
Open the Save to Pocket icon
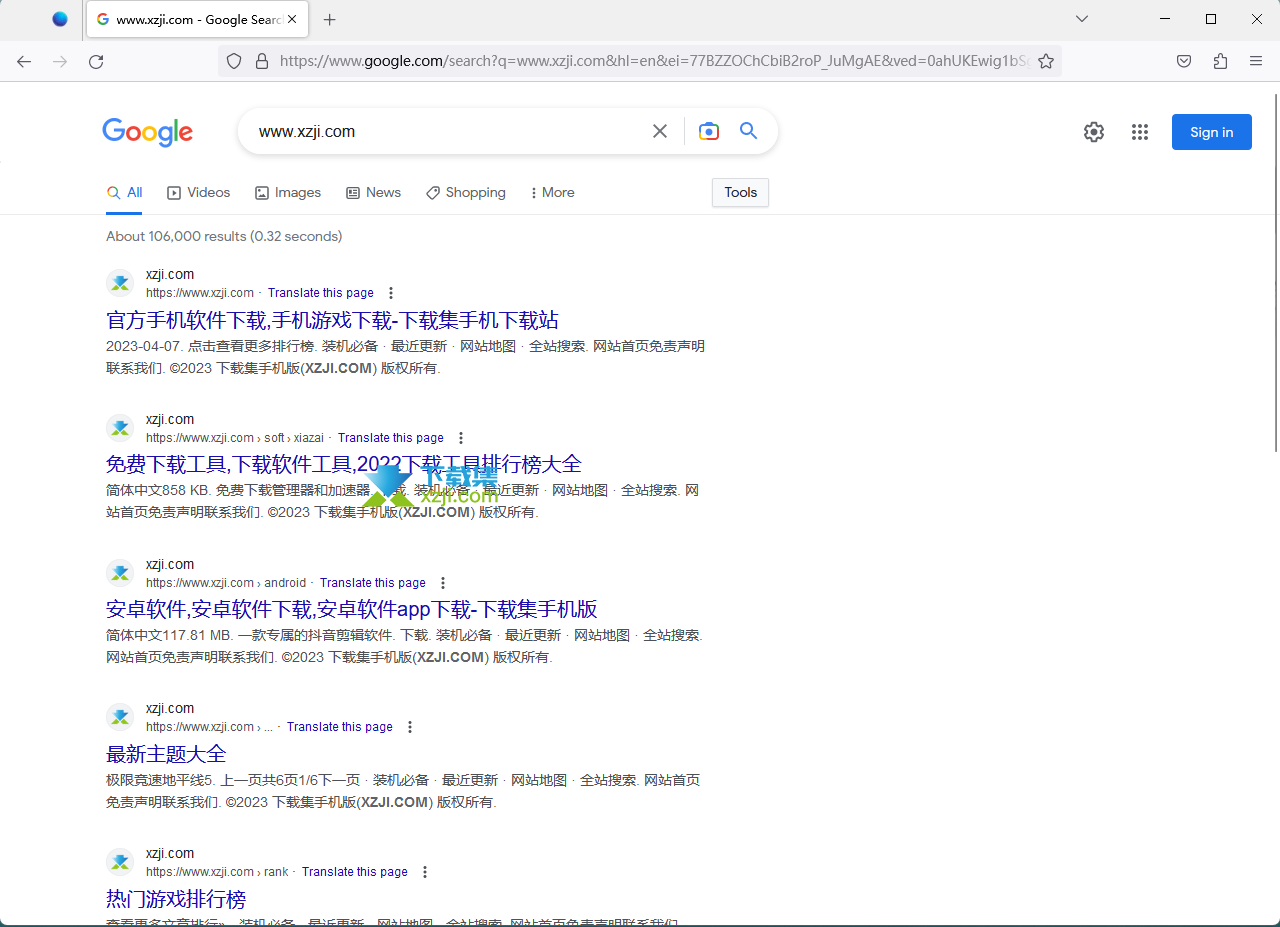1184,61
